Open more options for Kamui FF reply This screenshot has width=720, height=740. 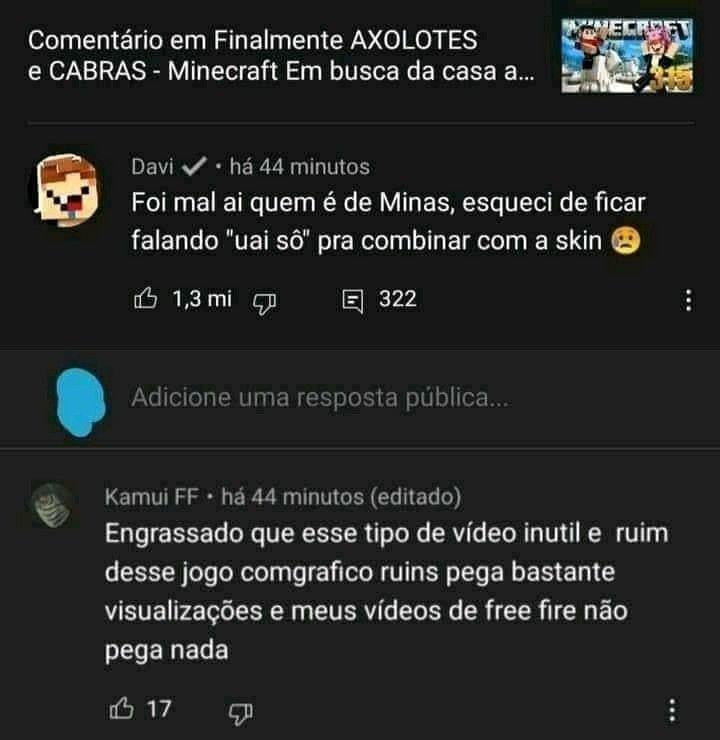coord(673,710)
